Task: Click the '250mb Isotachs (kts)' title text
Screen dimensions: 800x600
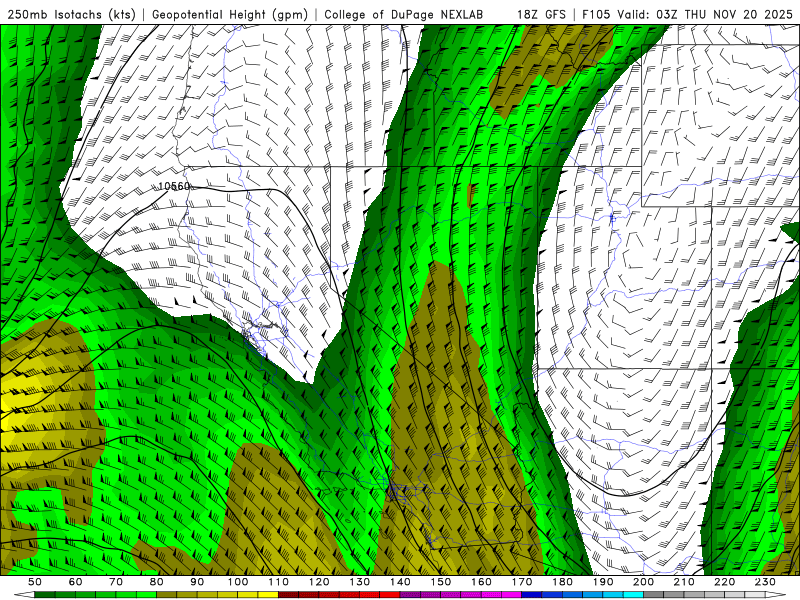Action: coord(71,14)
